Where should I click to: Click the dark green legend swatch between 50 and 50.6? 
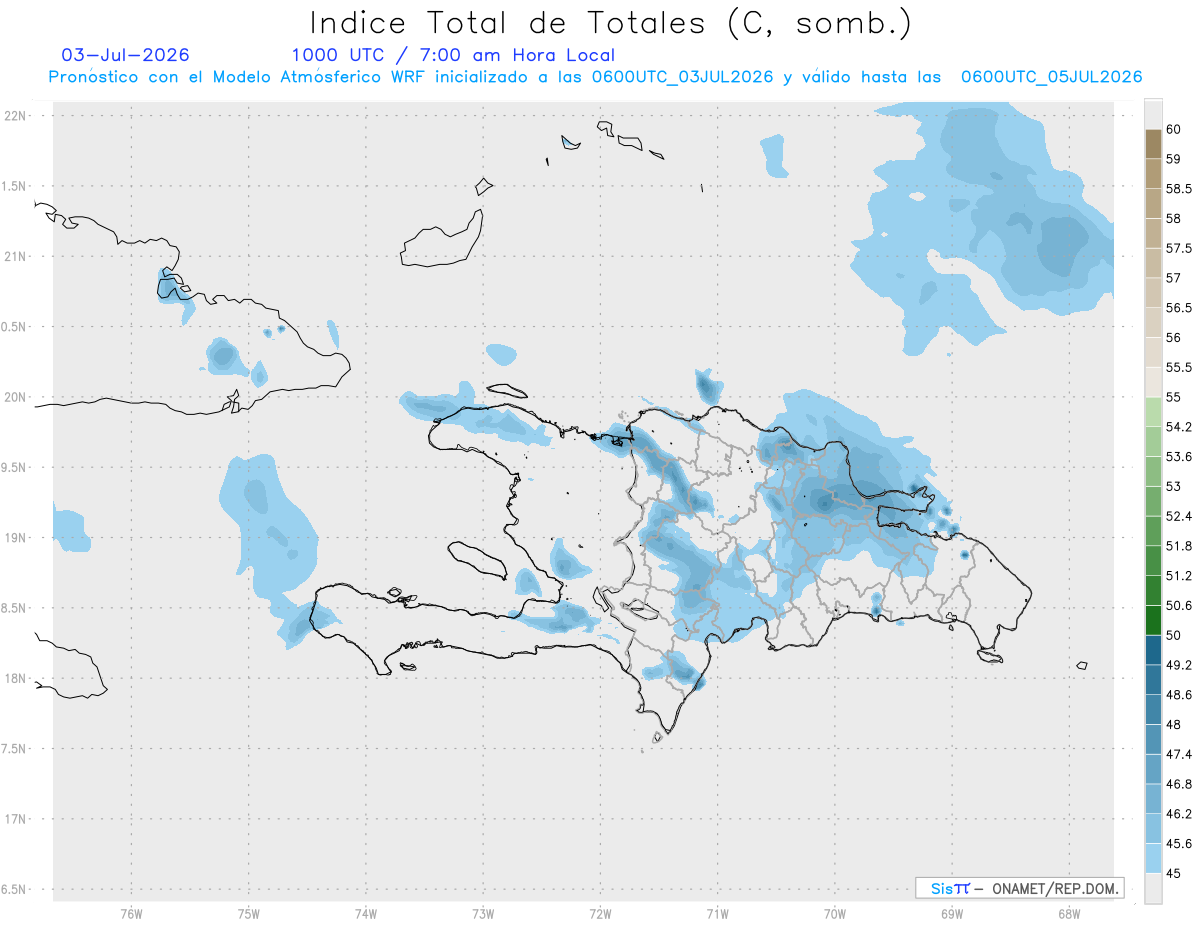click(x=1153, y=620)
